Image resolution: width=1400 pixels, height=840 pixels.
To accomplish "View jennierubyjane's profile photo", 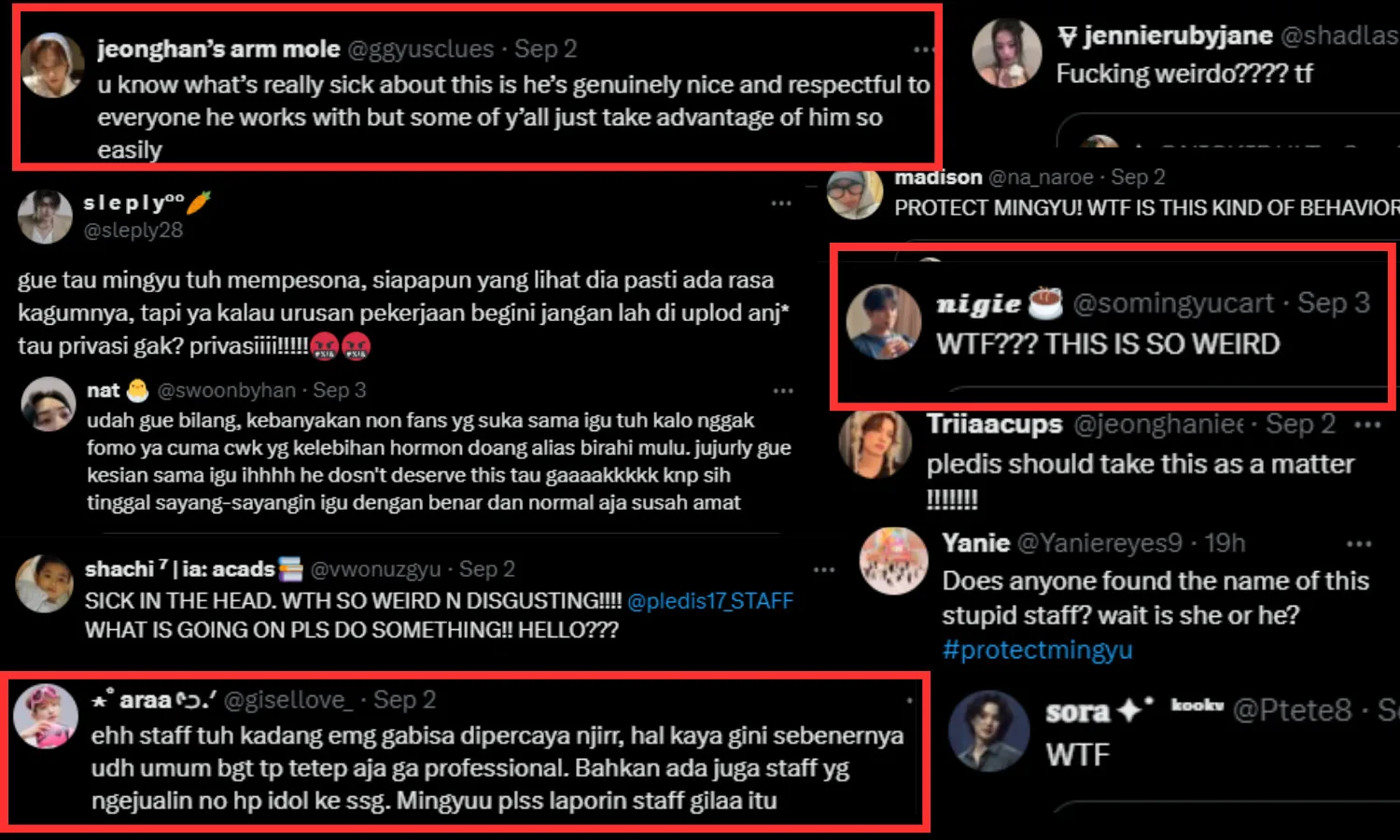I will pos(1006,53).
